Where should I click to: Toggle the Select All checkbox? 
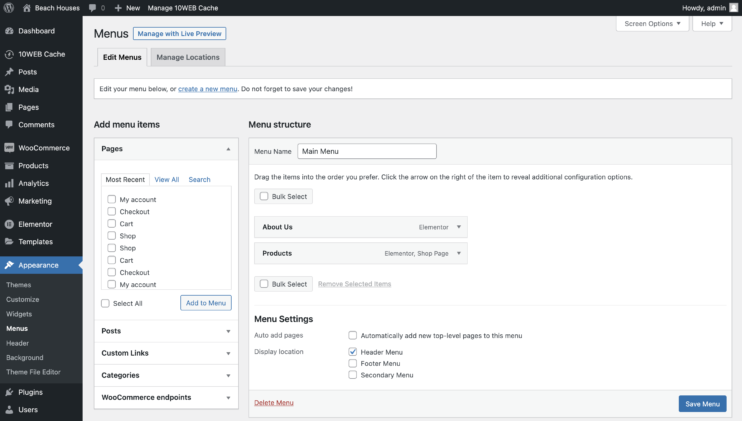[105, 303]
